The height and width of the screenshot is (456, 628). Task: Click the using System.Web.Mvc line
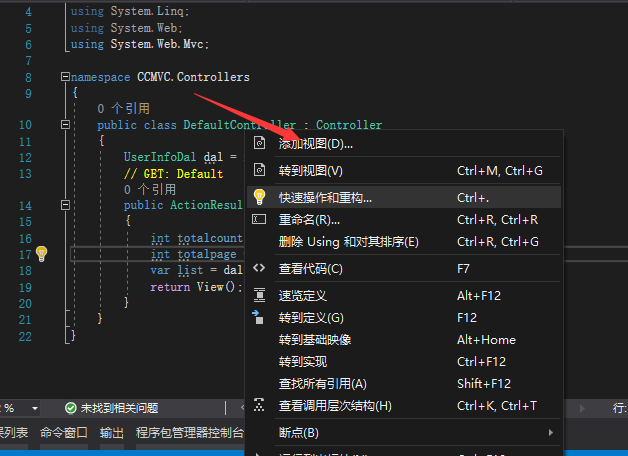click(140, 44)
